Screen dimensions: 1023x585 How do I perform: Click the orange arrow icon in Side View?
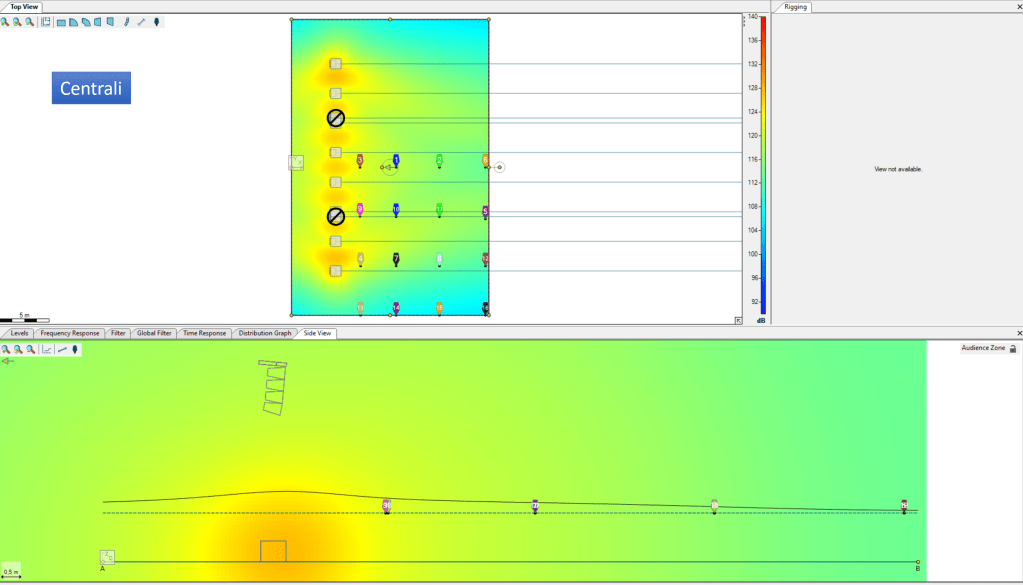click(x=8, y=361)
